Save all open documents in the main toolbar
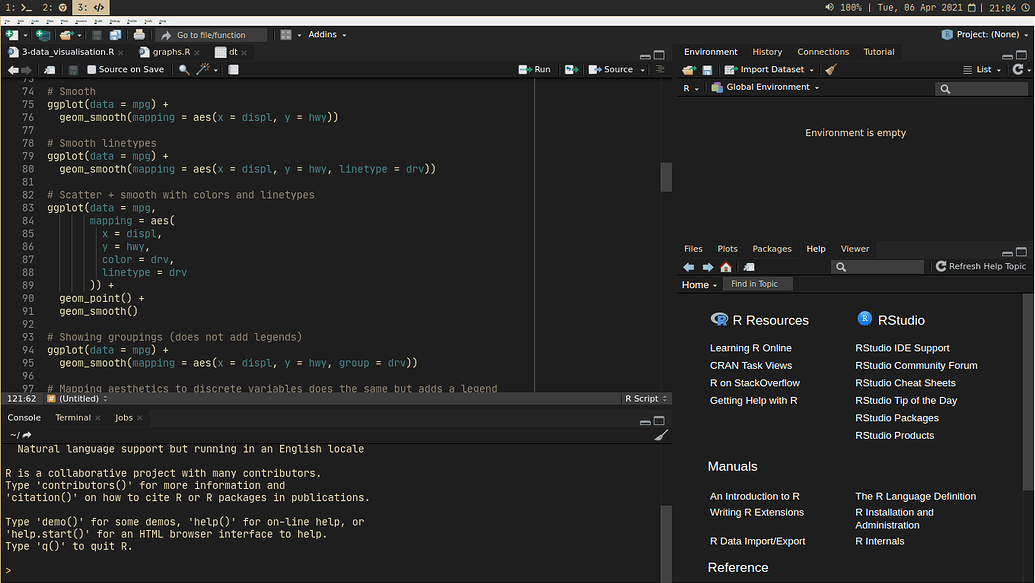The image size is (1035, 583). [x=116, y=35]
